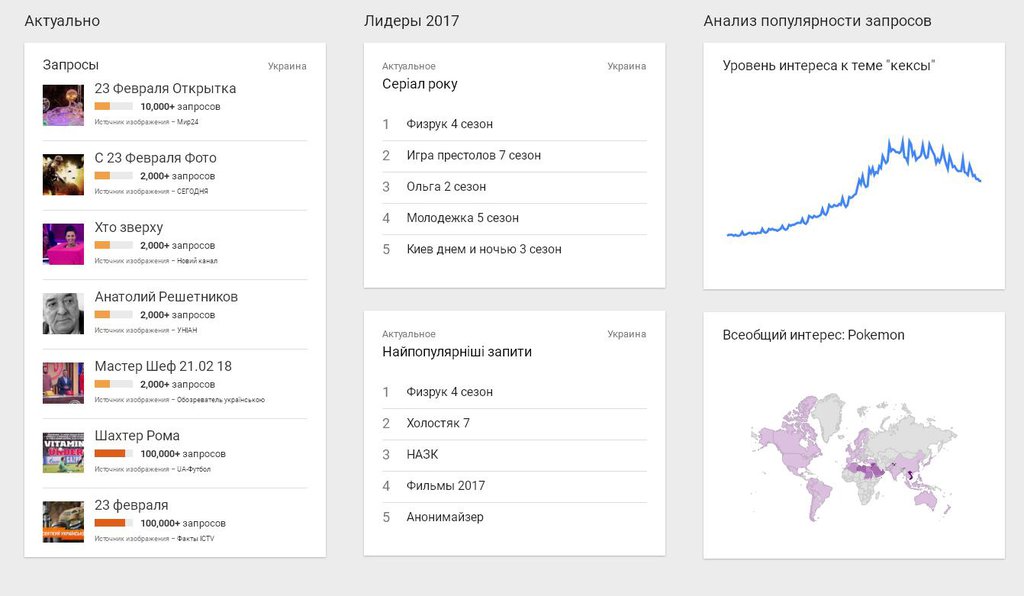Open the "Шахтер Рома" search query title

137,436
